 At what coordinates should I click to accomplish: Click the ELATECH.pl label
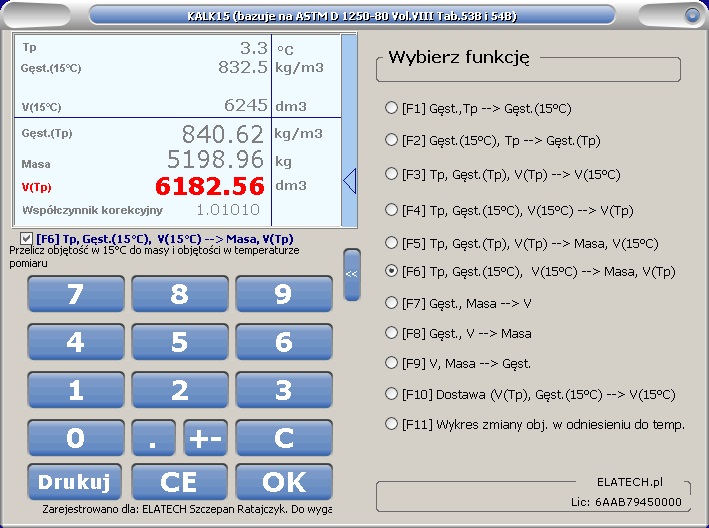pyautogui.click(x=630, y=482)
